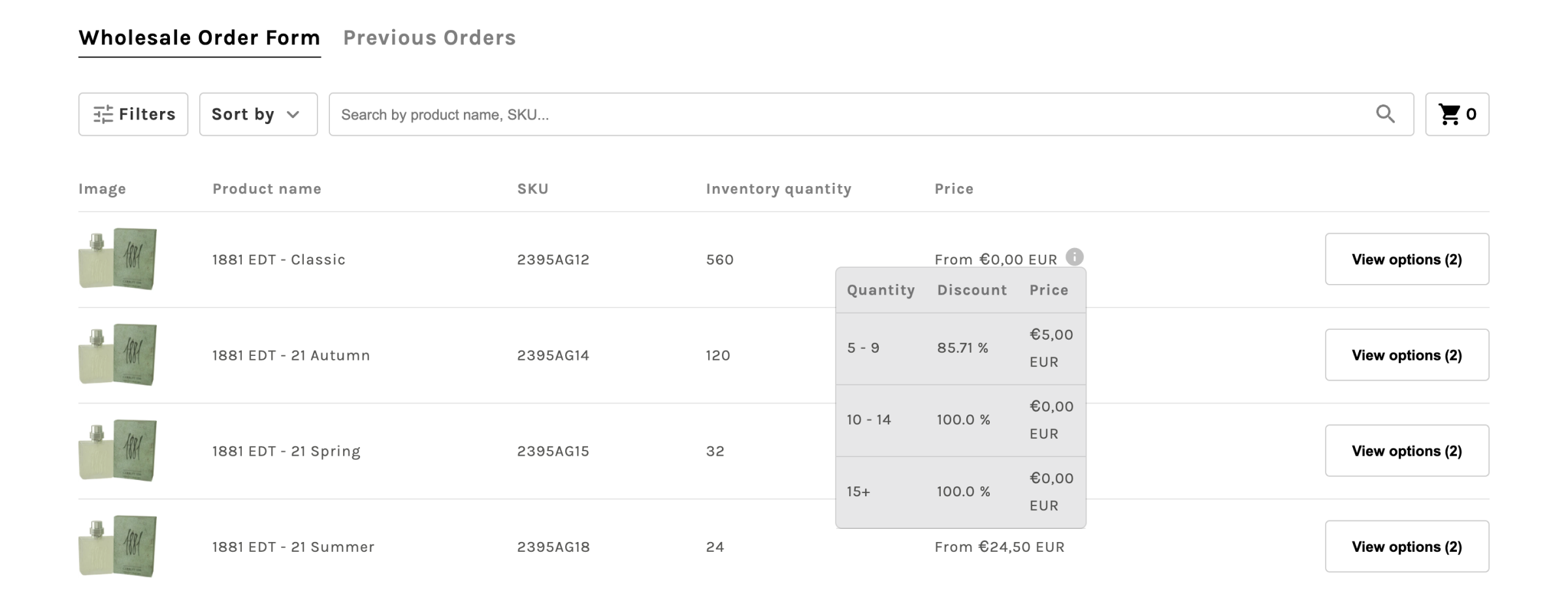
Task: Click the search magnifier icon
Action: point(1385,114)
